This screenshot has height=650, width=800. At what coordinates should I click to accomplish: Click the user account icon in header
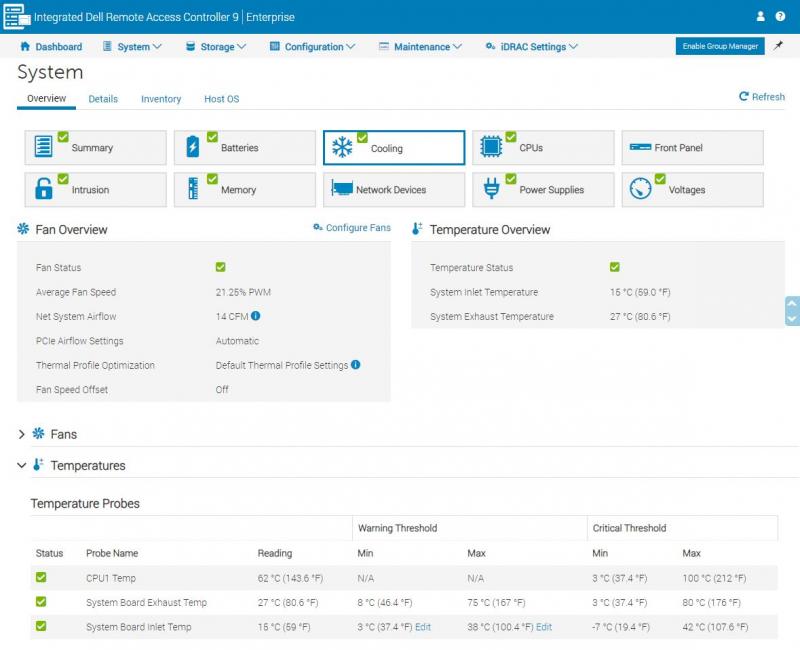pyautogui.click(x=761, y=16)
